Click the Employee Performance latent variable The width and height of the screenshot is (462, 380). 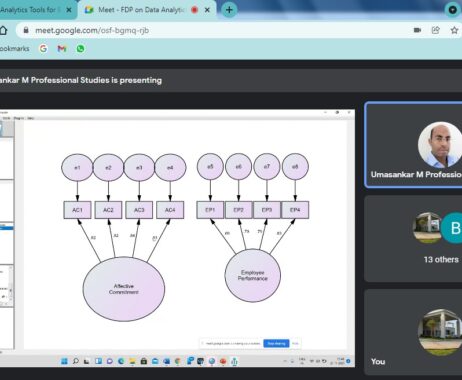pos(253,275)
